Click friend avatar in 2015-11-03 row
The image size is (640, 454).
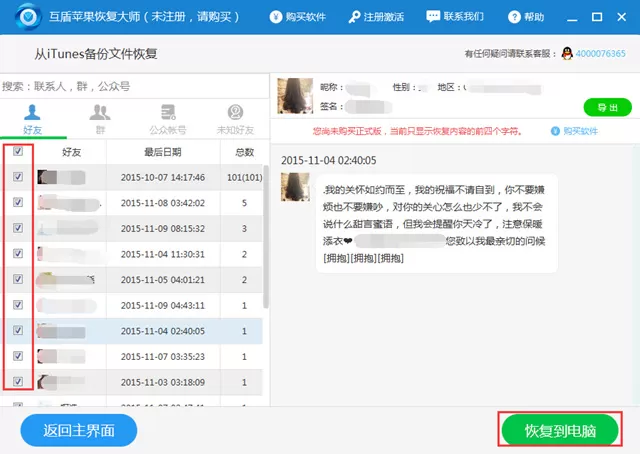[x=46, y=382]
